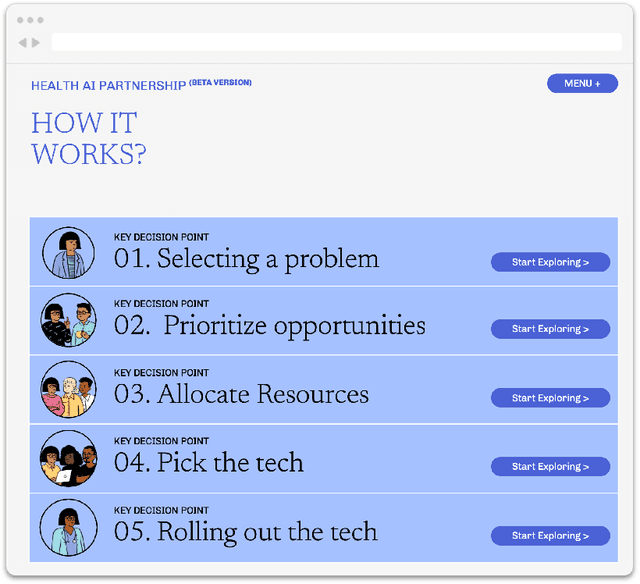The height and width of the screenshot is (584, 640).
Task: Select the '01. Selecting a problem' heading
Action: tap(246, 259)
